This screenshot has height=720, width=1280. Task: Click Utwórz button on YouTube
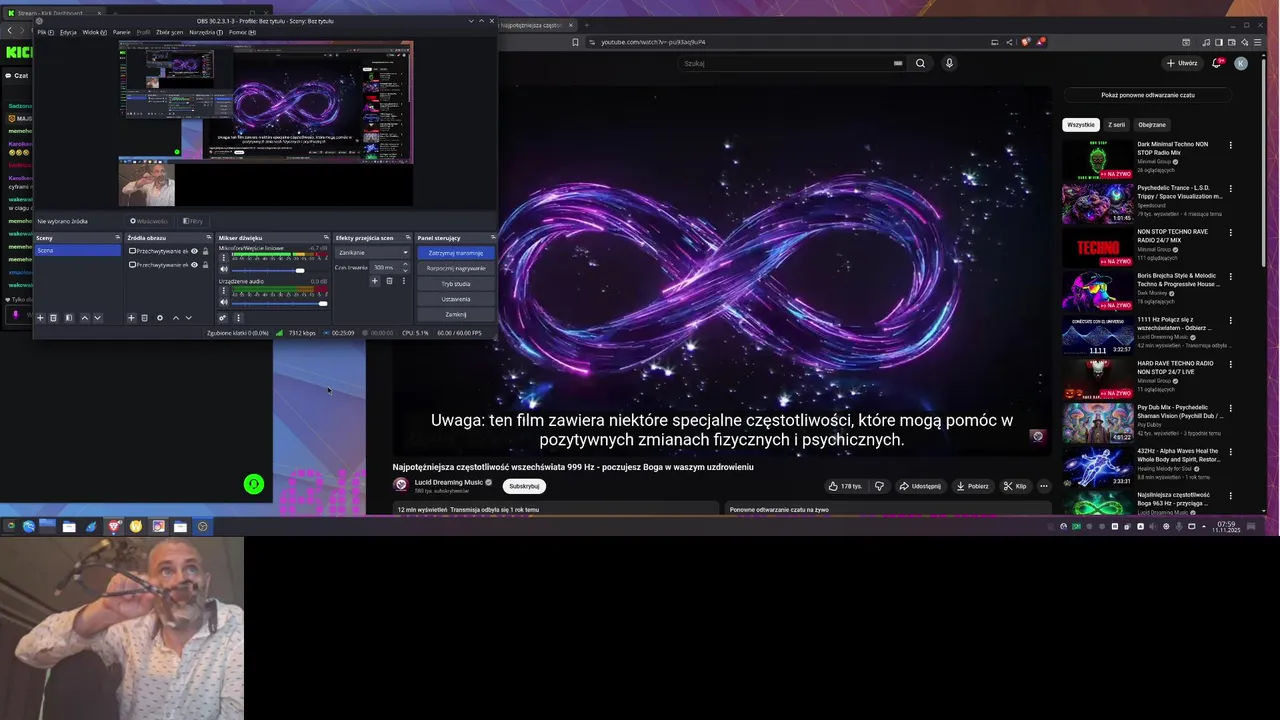coord(1182,63)
